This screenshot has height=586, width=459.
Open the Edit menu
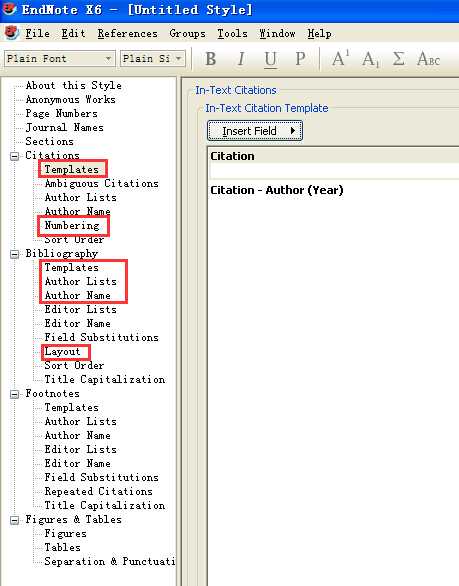click(x=73, y=34)
